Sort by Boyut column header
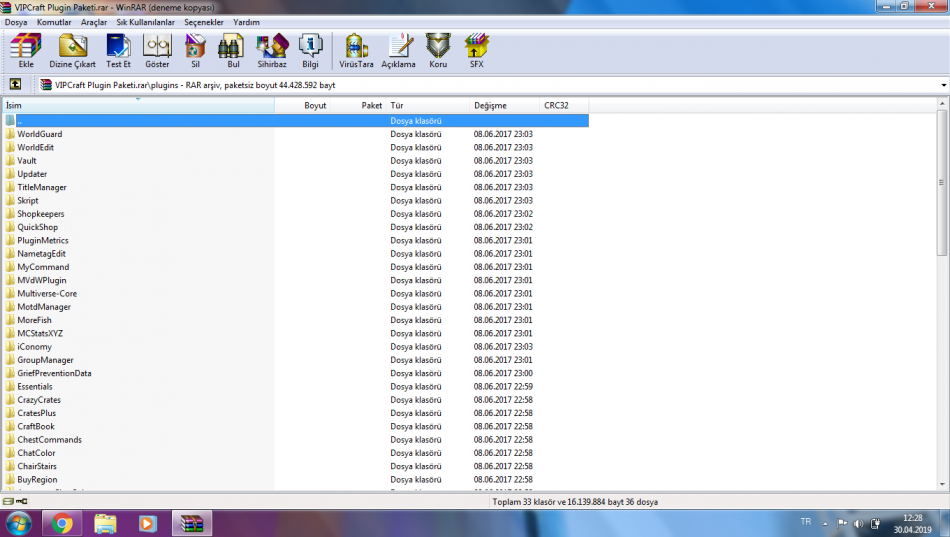Viewport: 950px width, 537px height. (x=303, y=105)
